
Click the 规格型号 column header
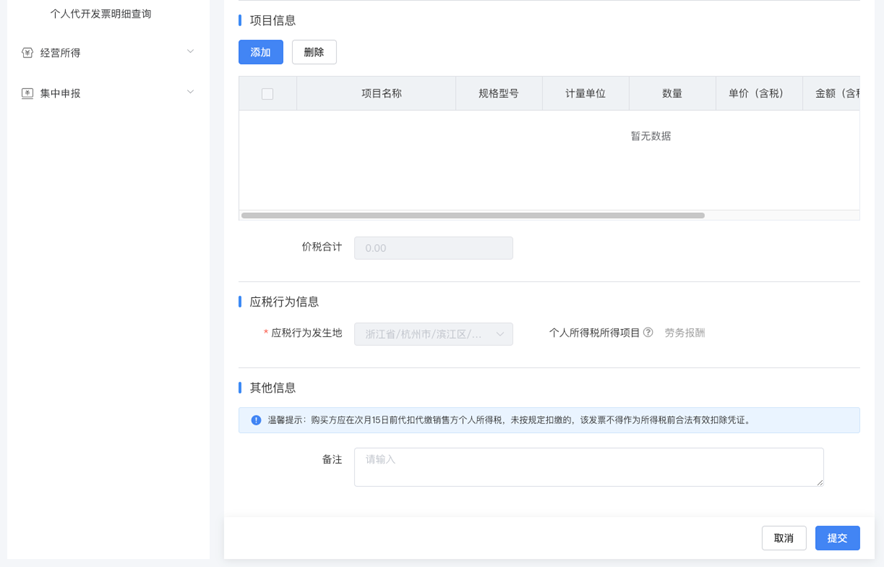tap(498, 94)
